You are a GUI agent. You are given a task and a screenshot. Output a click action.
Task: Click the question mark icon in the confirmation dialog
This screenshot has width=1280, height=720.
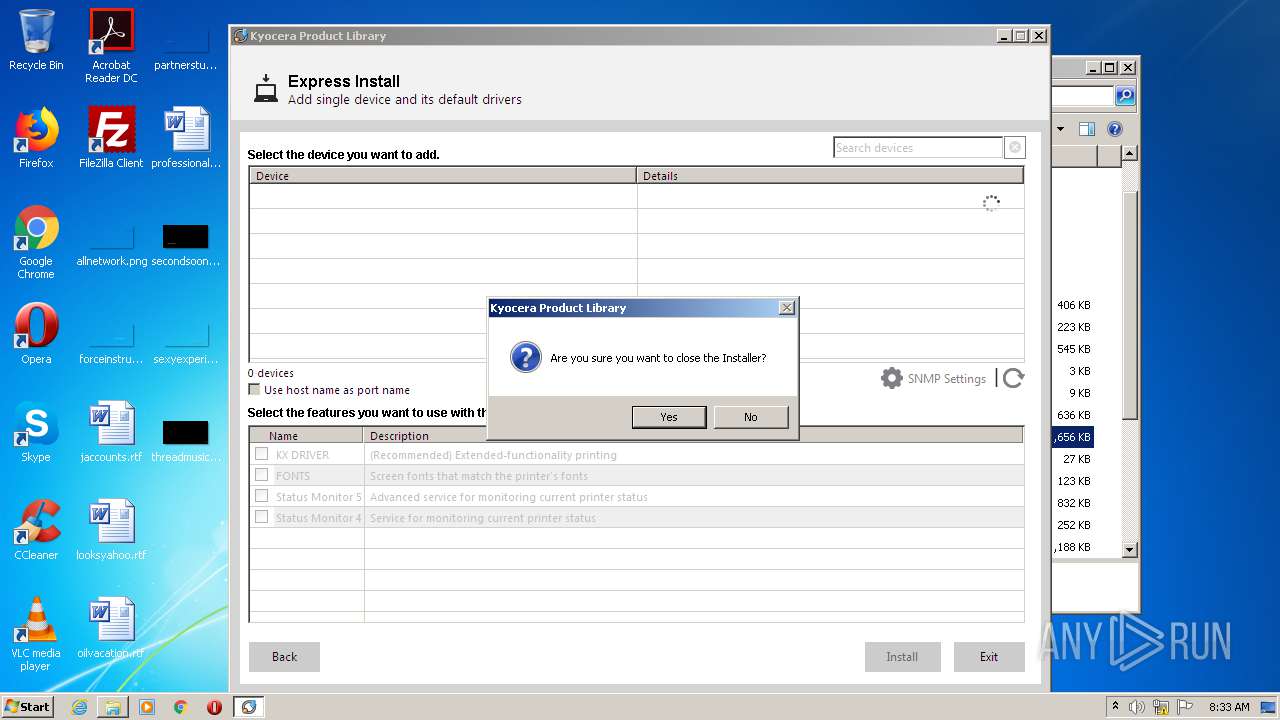click(x=525, y=357)
